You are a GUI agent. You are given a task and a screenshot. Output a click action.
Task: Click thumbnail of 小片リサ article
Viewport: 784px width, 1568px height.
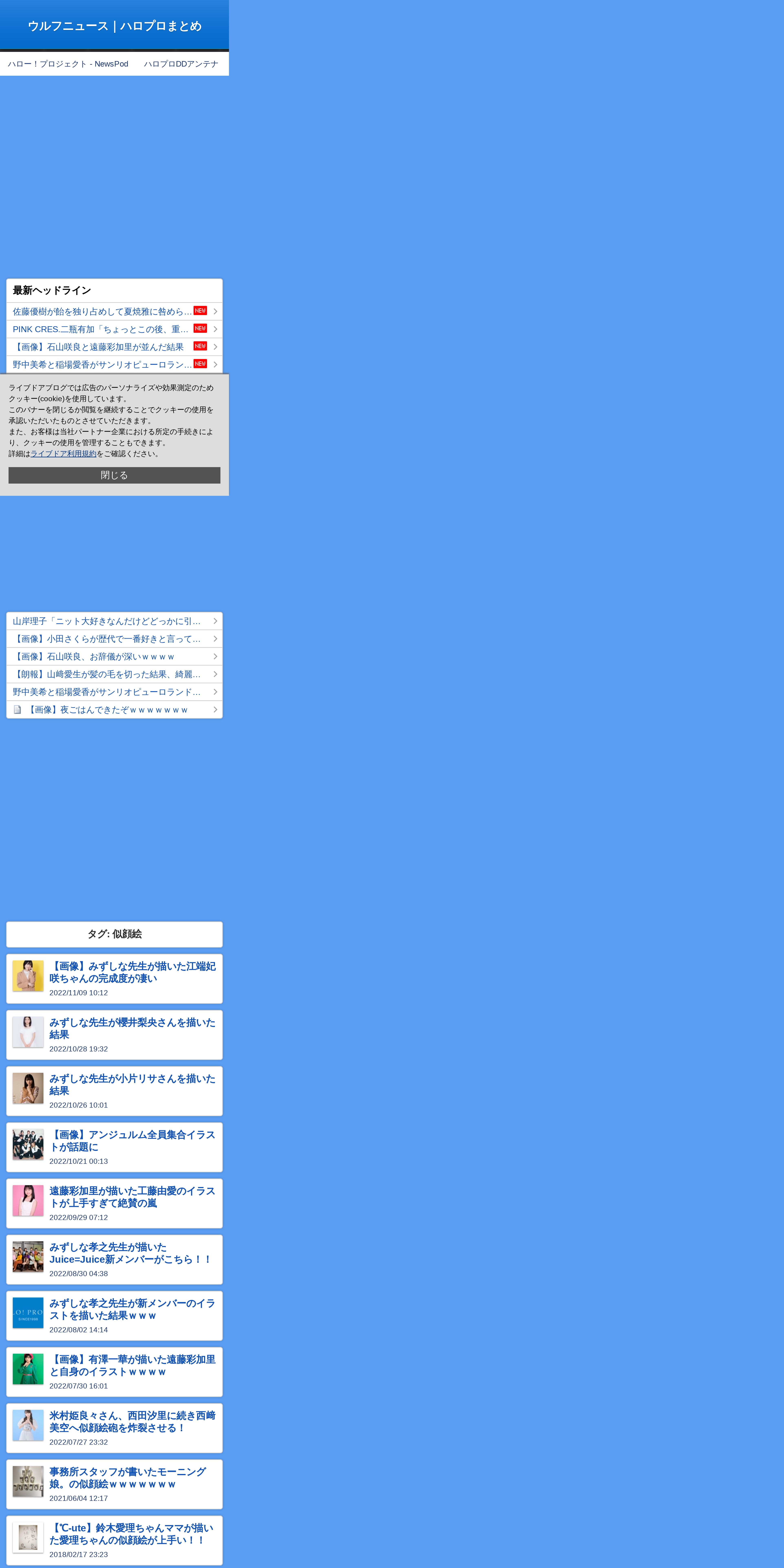point(28,1088)
